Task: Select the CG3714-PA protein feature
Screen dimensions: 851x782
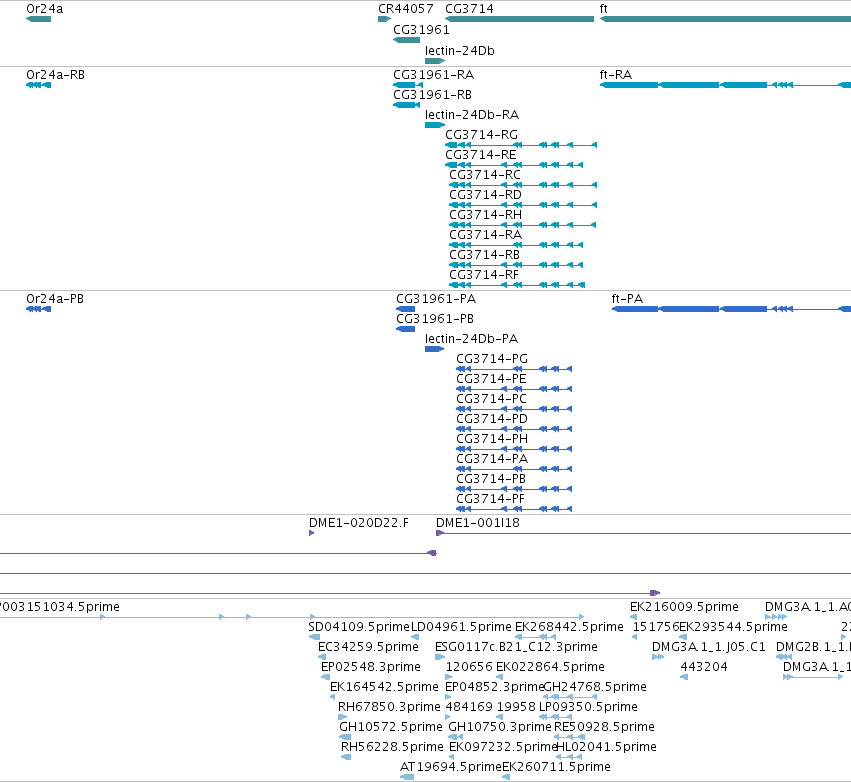Action: pos(514,469)
